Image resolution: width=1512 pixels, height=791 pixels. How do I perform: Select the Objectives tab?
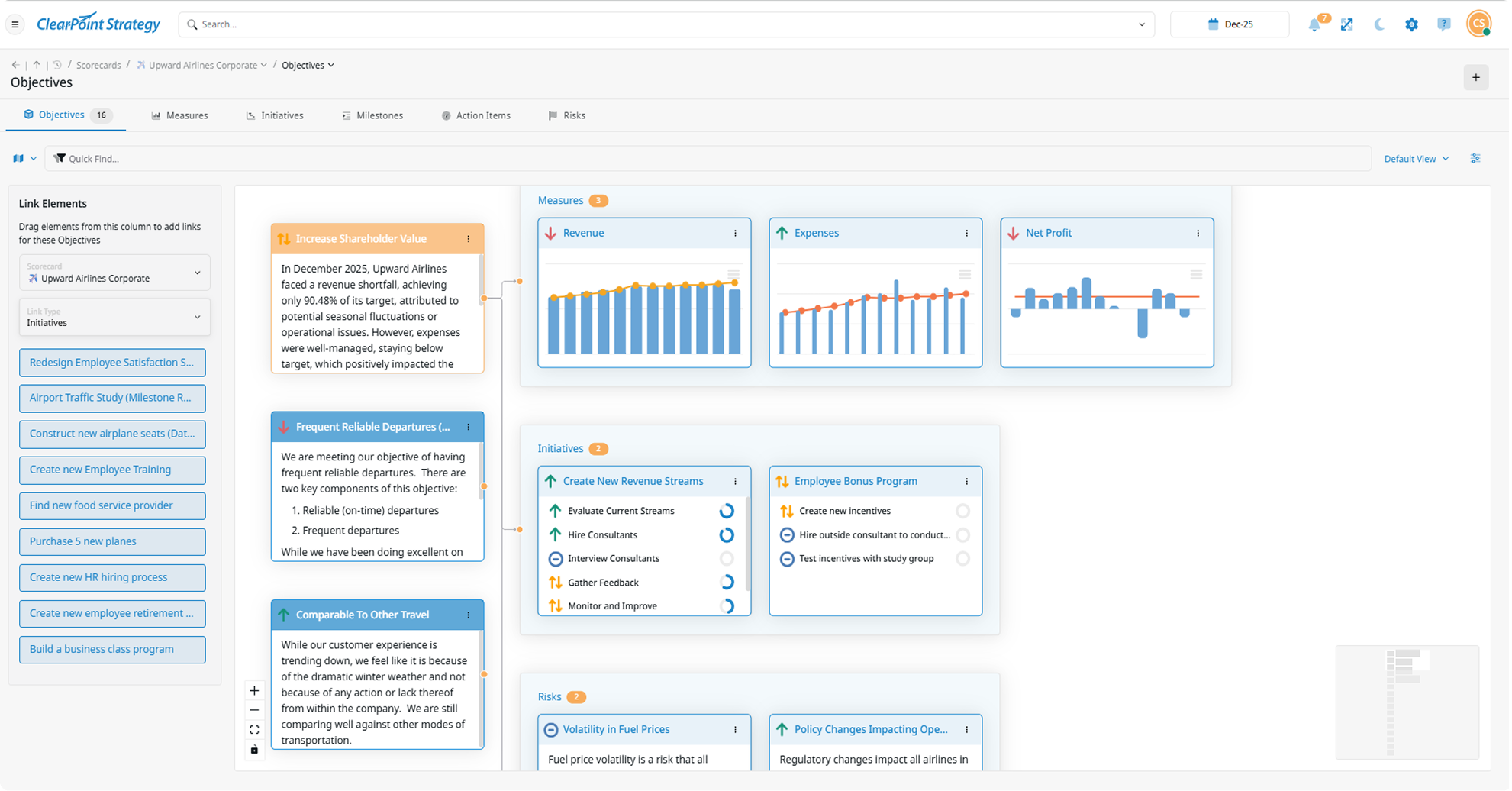[67, 115]
